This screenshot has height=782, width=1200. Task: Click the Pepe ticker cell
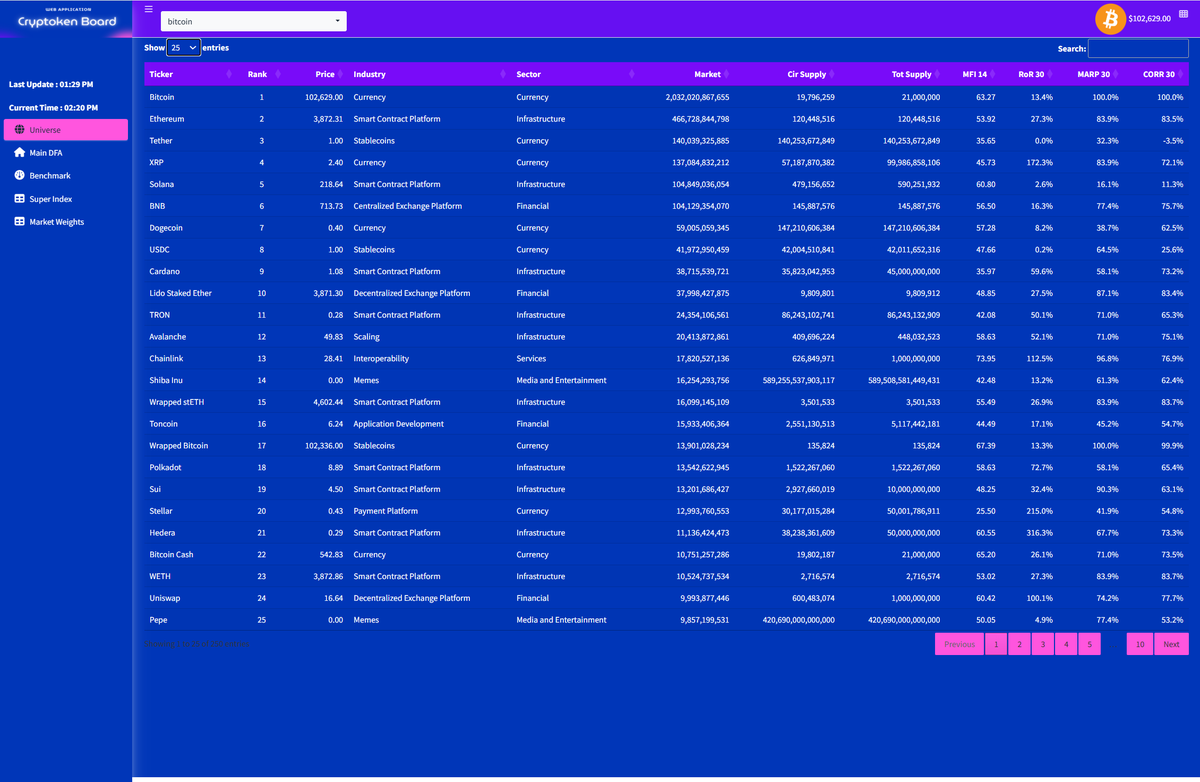point(190,620)
